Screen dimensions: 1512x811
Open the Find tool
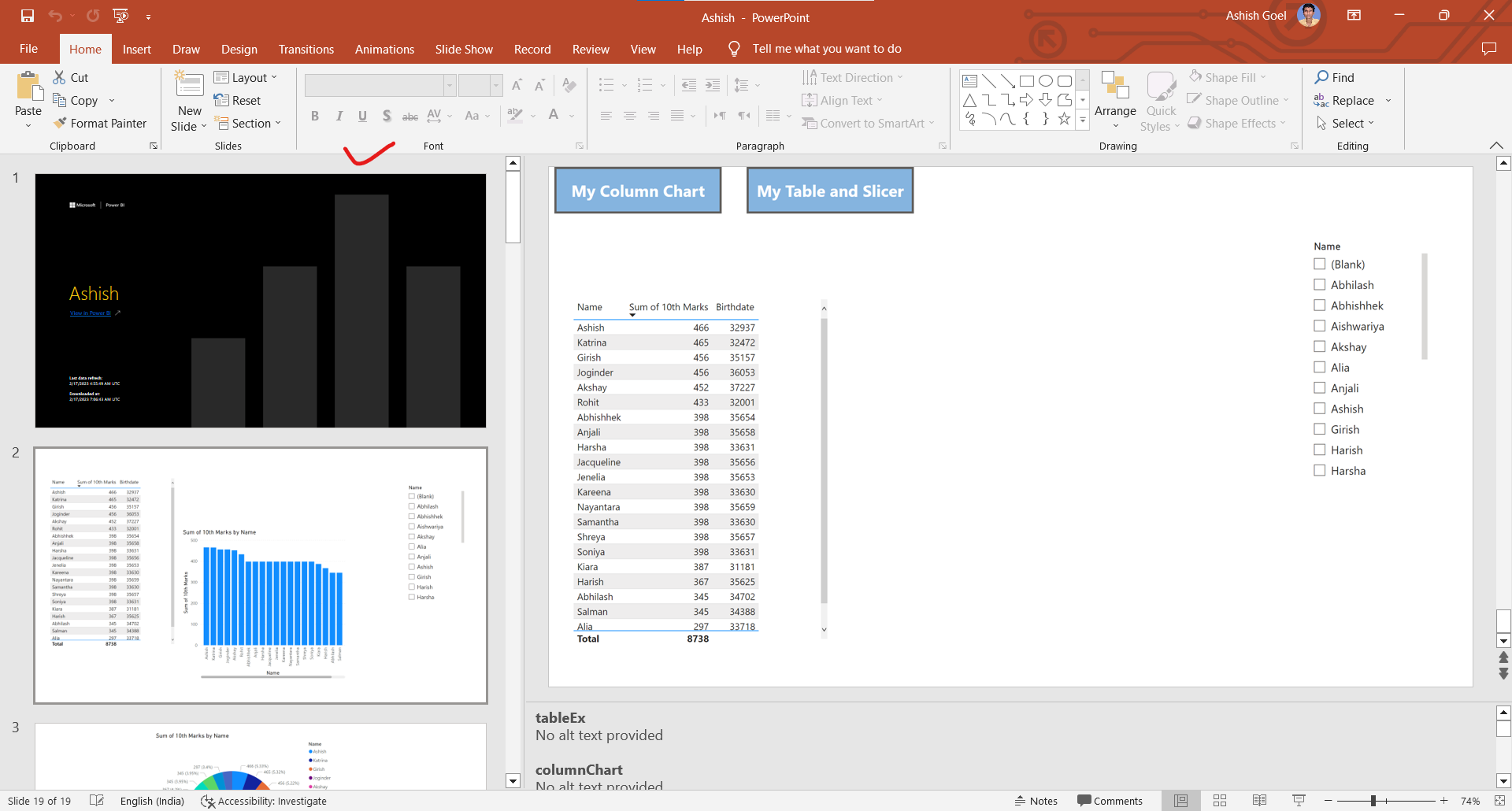[1335, 77]
